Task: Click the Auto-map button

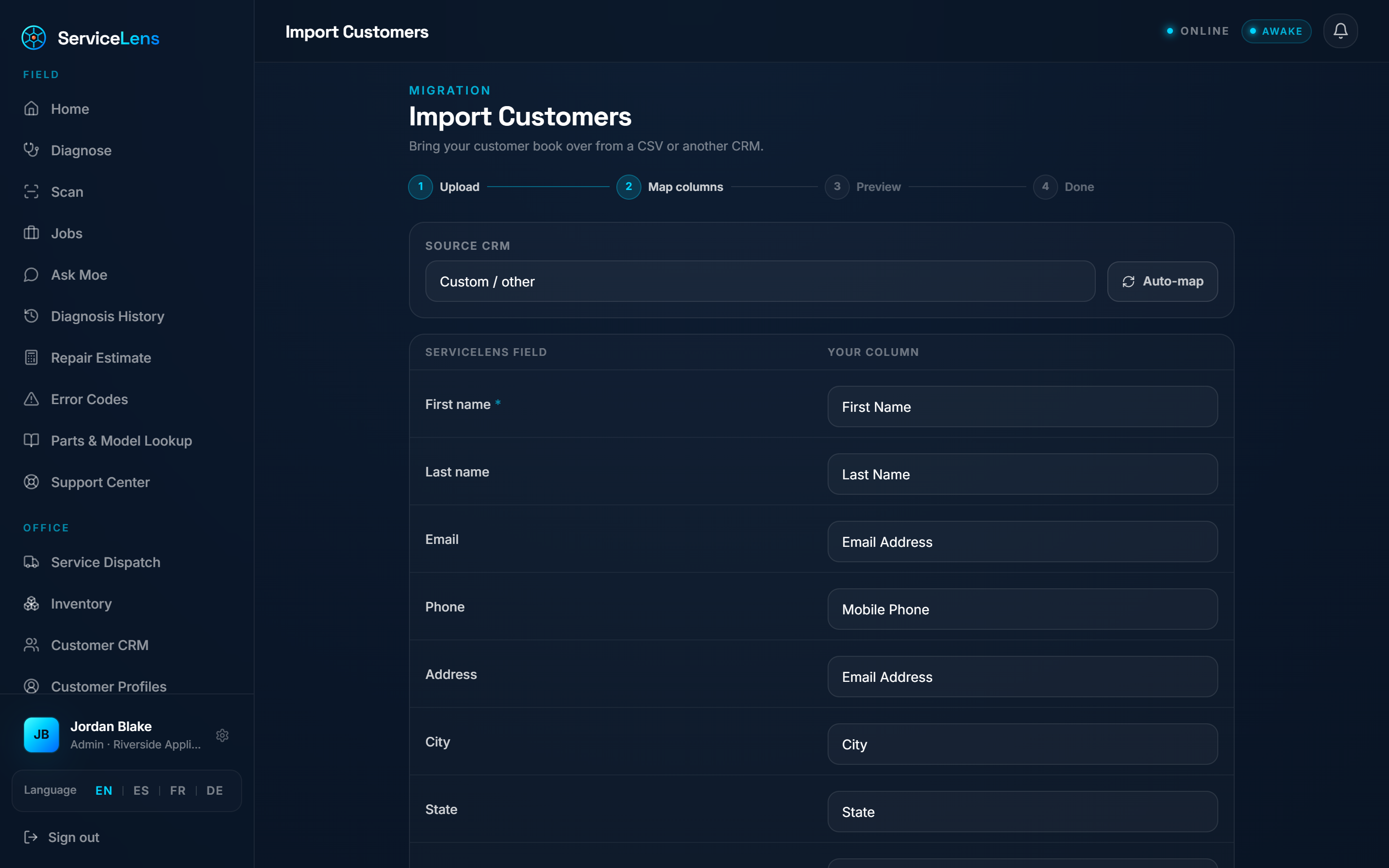Action: pos(1162,281)
